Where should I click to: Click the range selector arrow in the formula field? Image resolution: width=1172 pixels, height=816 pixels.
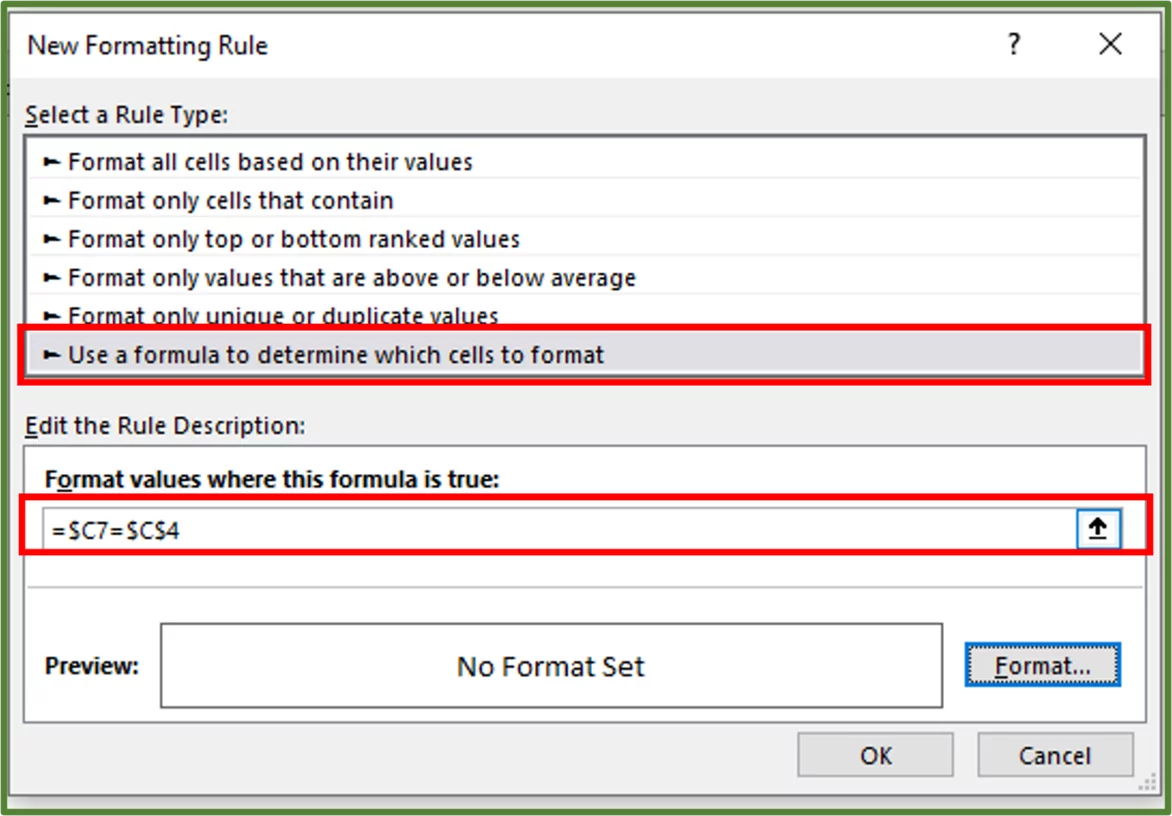point(1097,528)
